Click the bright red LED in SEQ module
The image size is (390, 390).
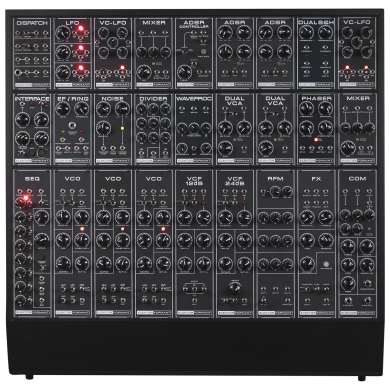pos(26,199)
